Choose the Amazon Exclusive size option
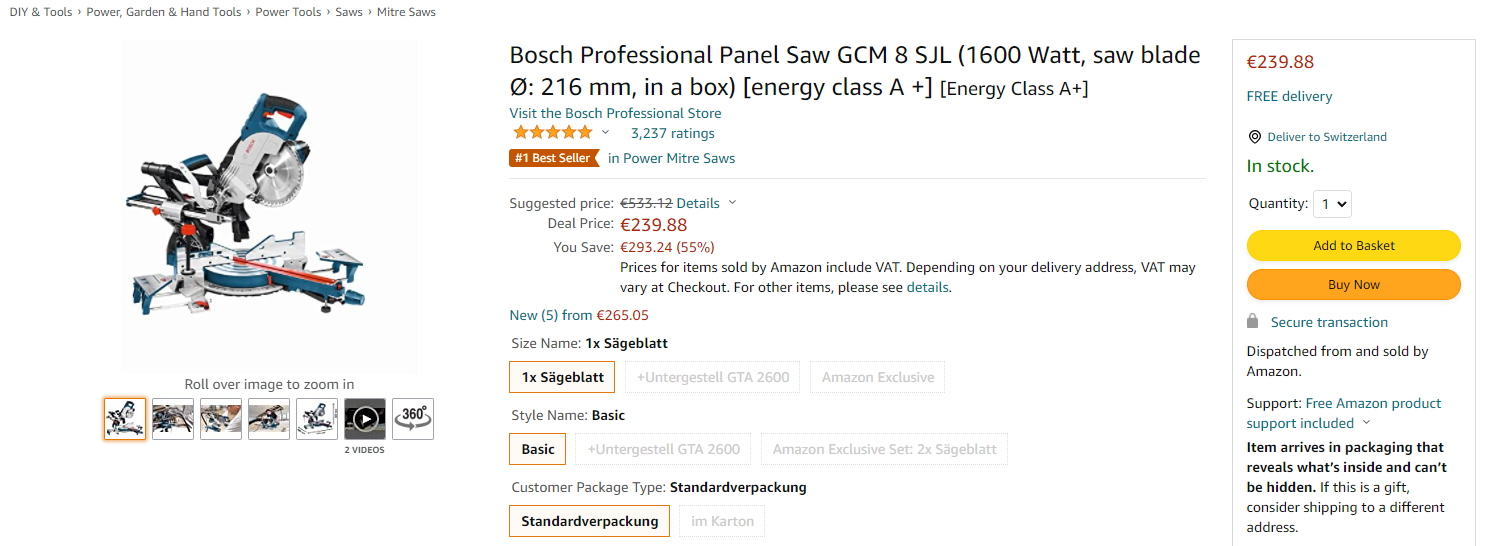 (878, 377)
